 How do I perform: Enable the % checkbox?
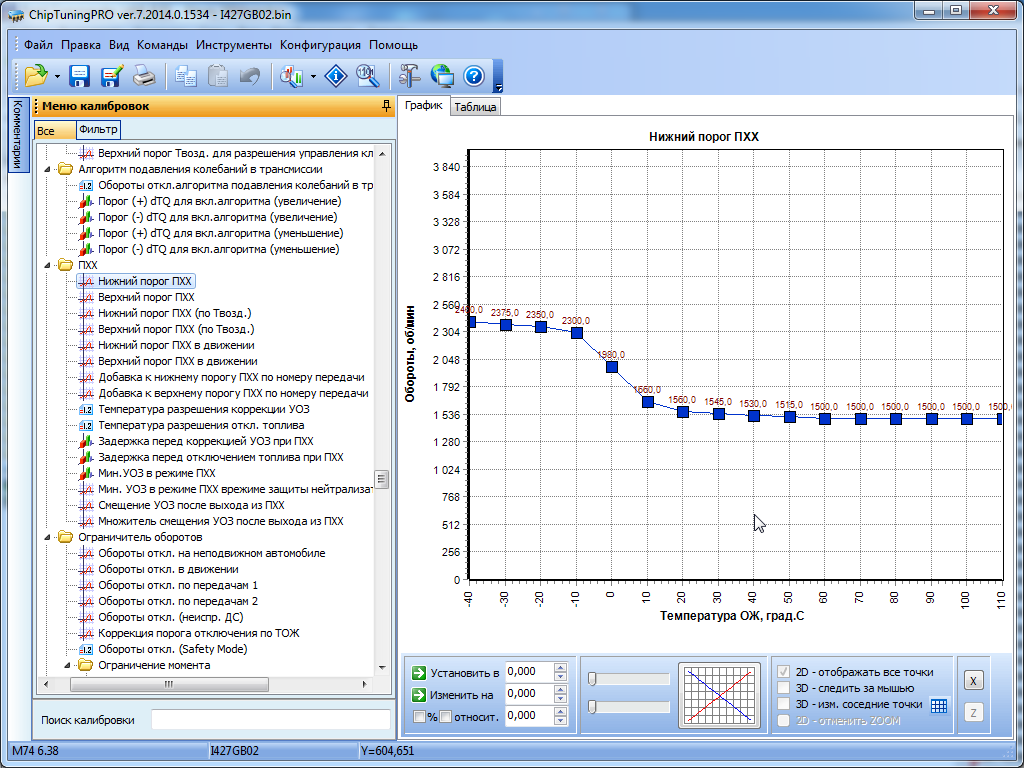tap(419, 716)
